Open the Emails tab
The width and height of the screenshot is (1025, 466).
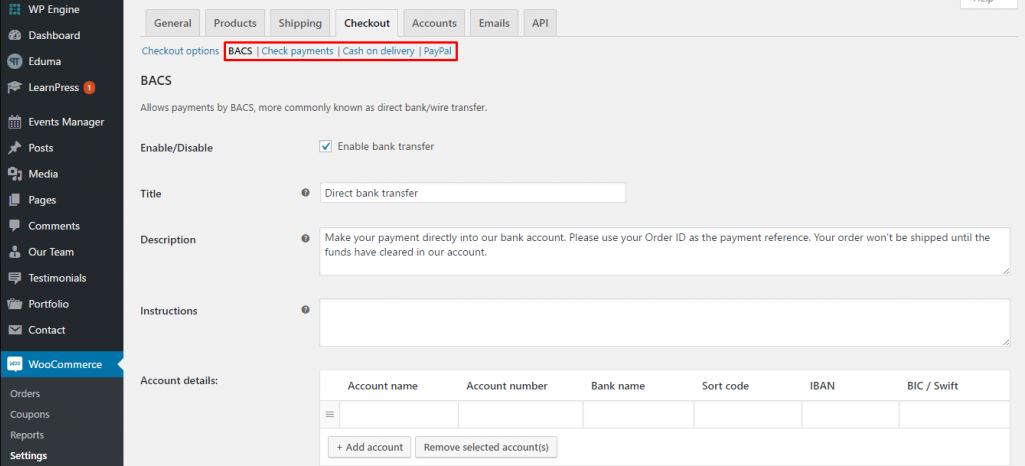(x=494, y=23)
